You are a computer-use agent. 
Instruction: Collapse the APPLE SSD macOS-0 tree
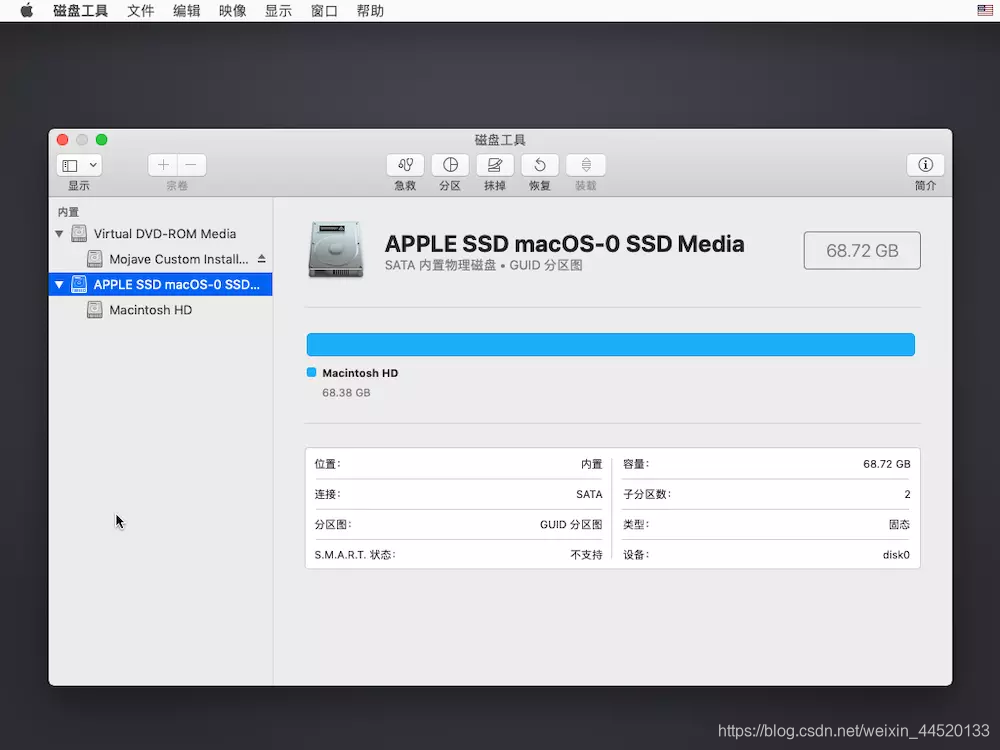coord(59,284)
